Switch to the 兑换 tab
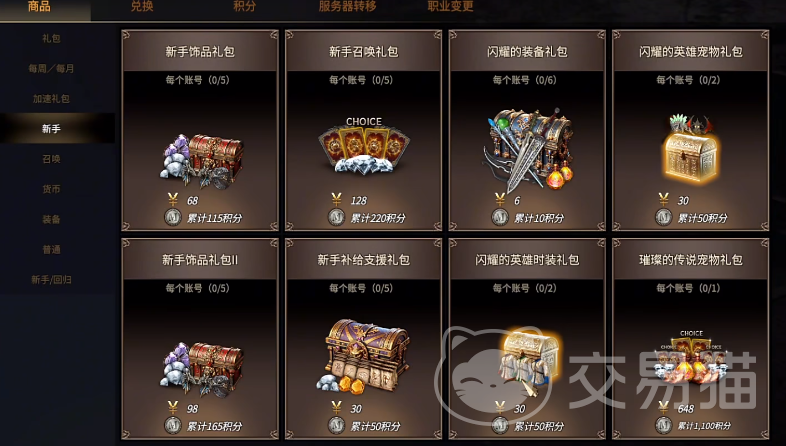This screenshot has width=786, height=446. [x=142, y=6]
